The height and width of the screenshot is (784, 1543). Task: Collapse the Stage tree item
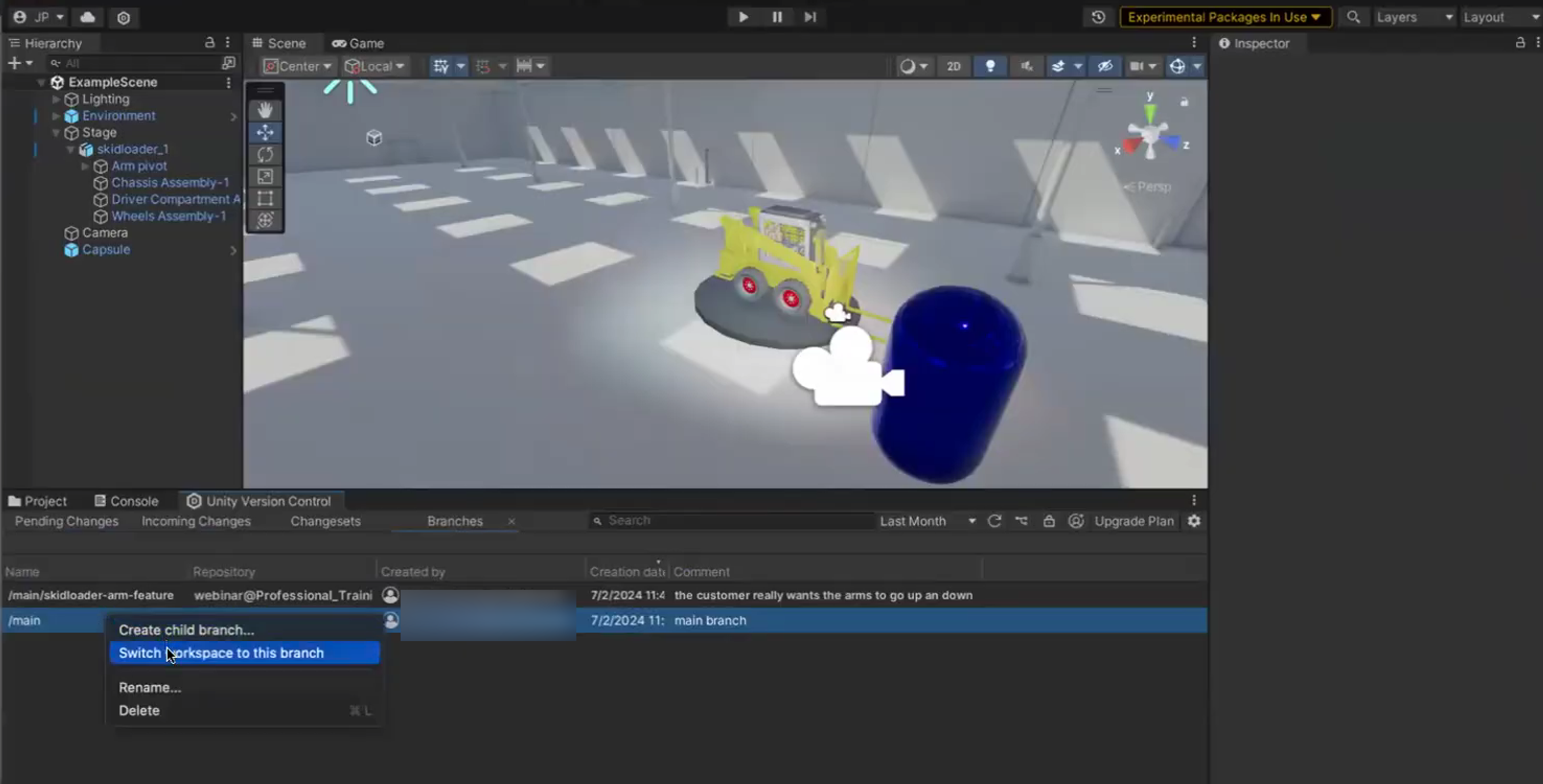pos(56,132)
